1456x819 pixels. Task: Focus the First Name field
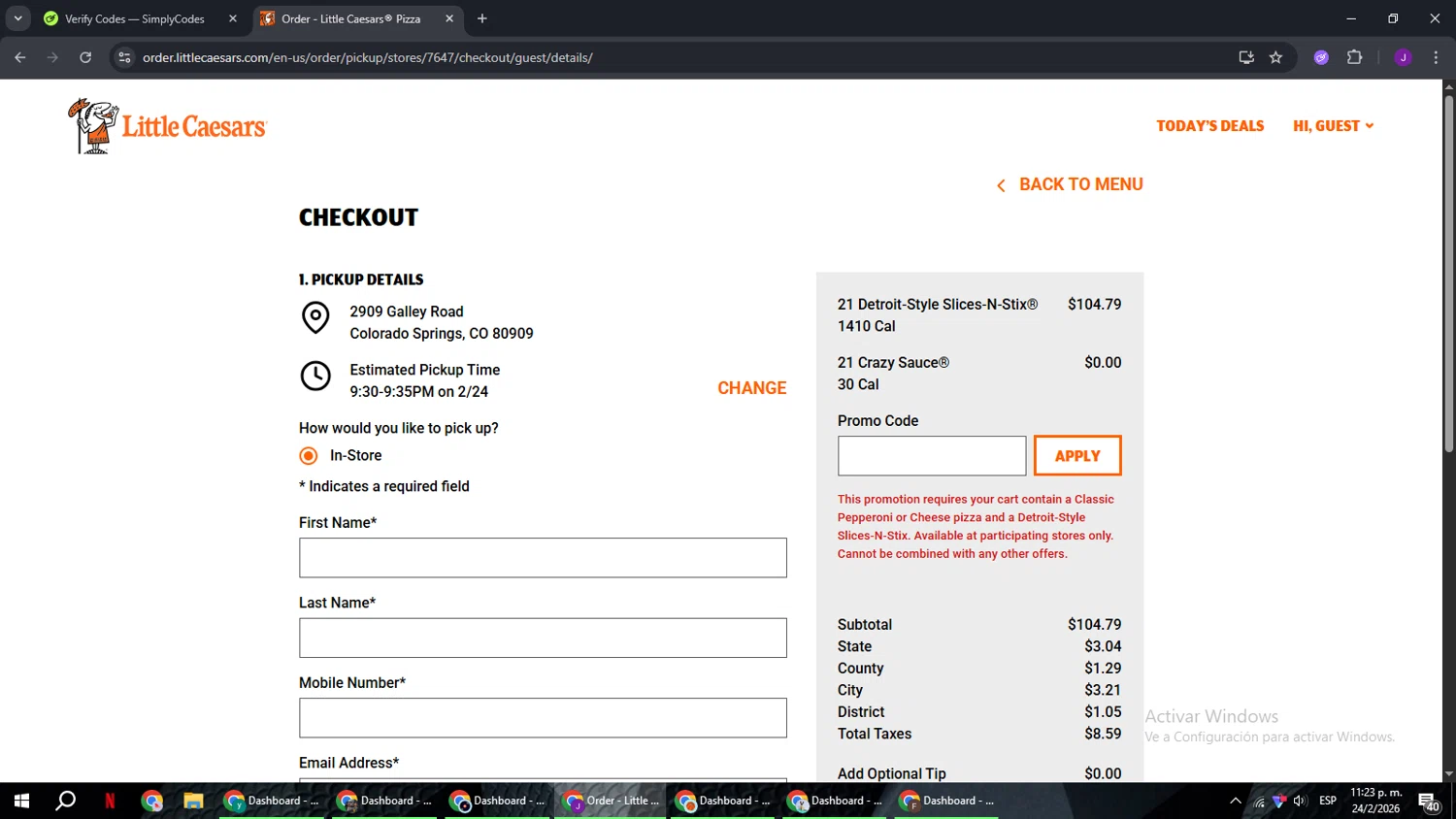coord(543,558)
